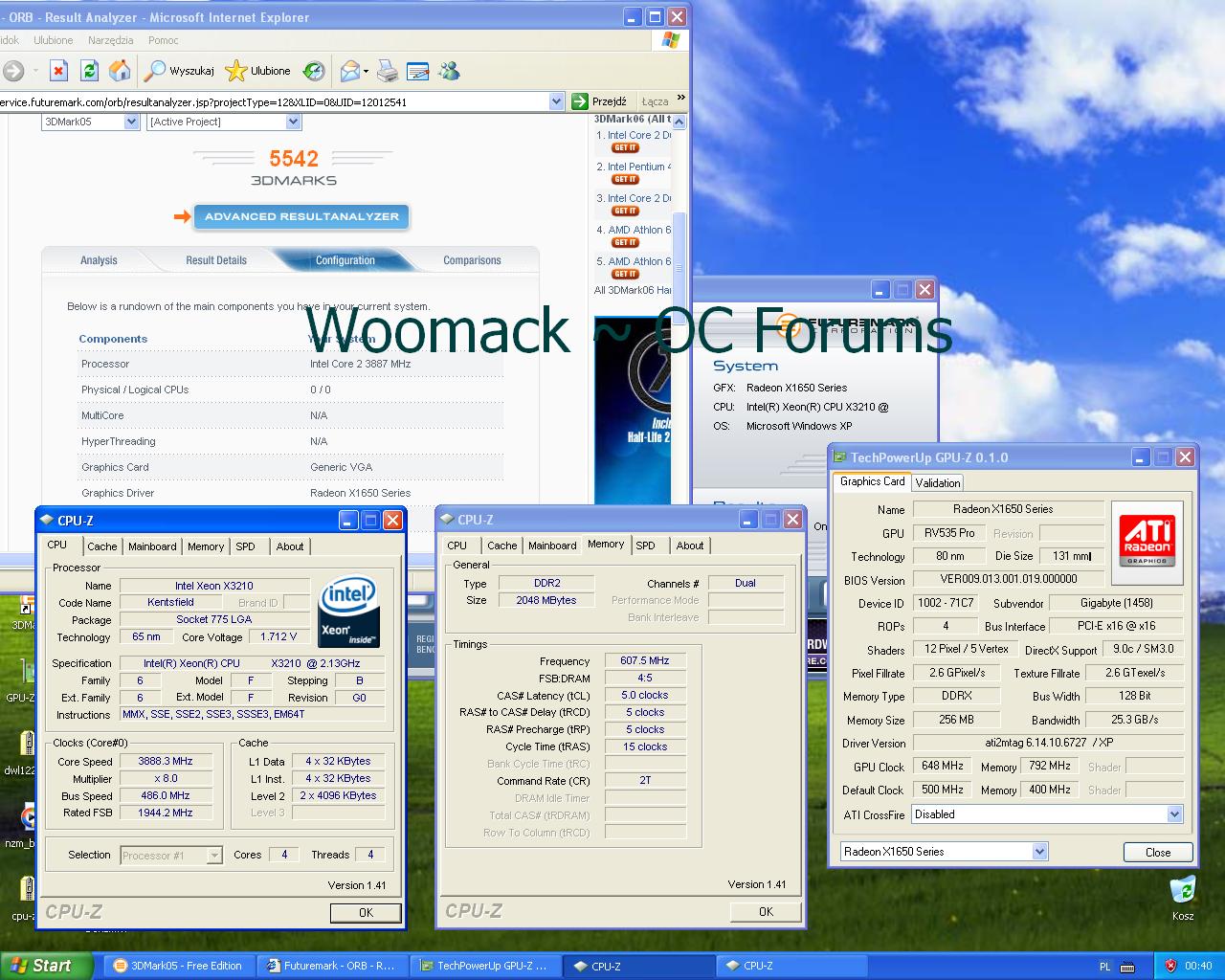This screenshot has width=1225, height=980.
Task: Open the Narzędzia menu
Action: click(x=111, y=40)
